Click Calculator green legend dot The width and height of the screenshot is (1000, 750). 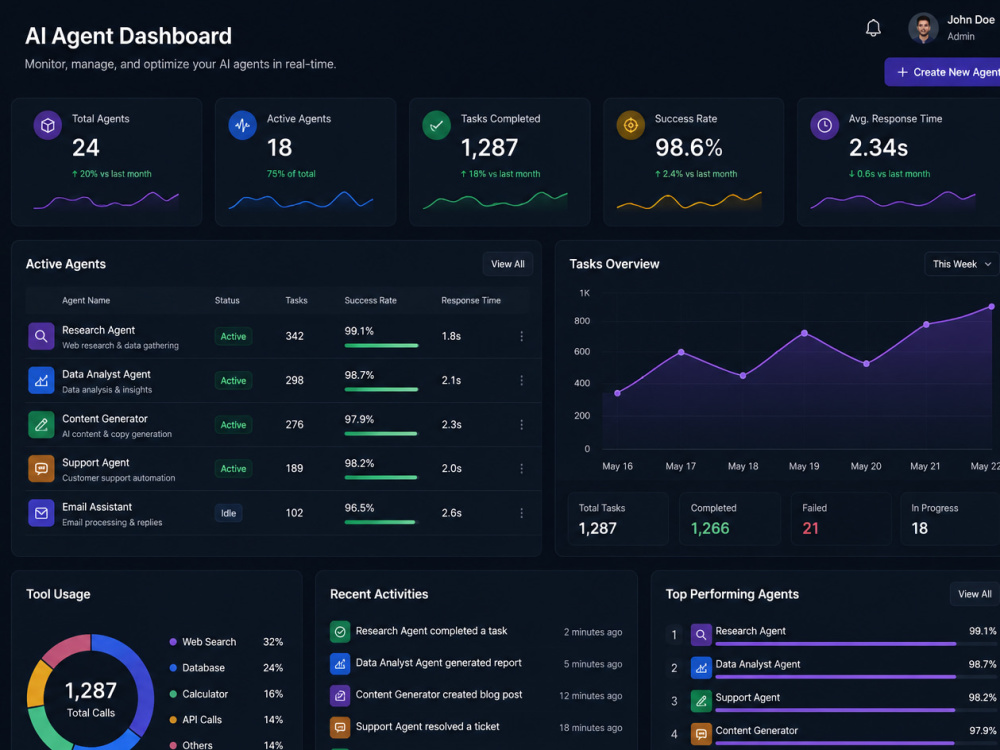[173, 694]
